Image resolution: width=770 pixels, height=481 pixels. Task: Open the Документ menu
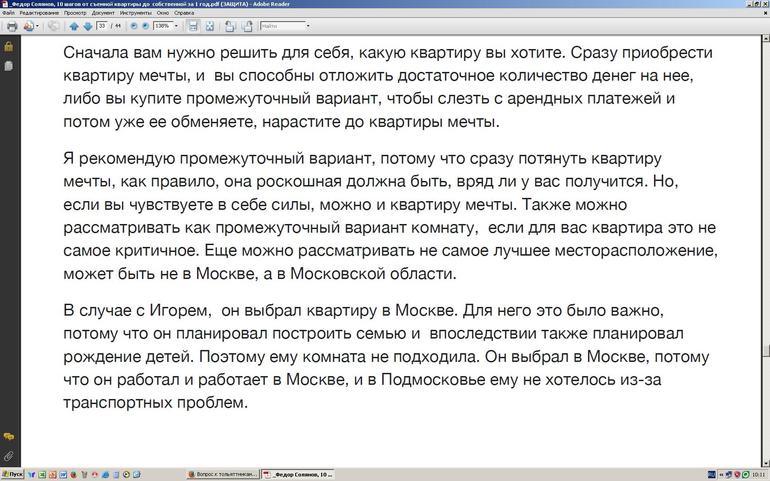click(103, 13)
